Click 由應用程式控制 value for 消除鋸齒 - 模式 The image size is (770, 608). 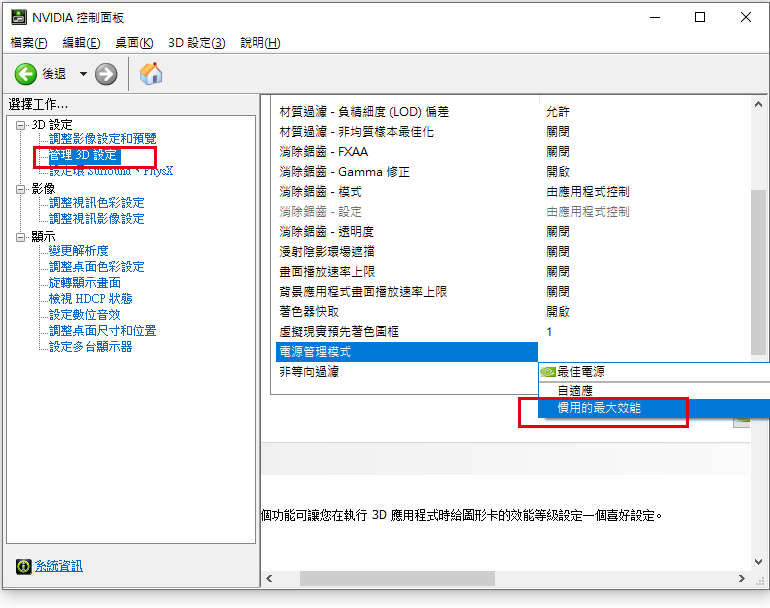[x=588, y=192]
